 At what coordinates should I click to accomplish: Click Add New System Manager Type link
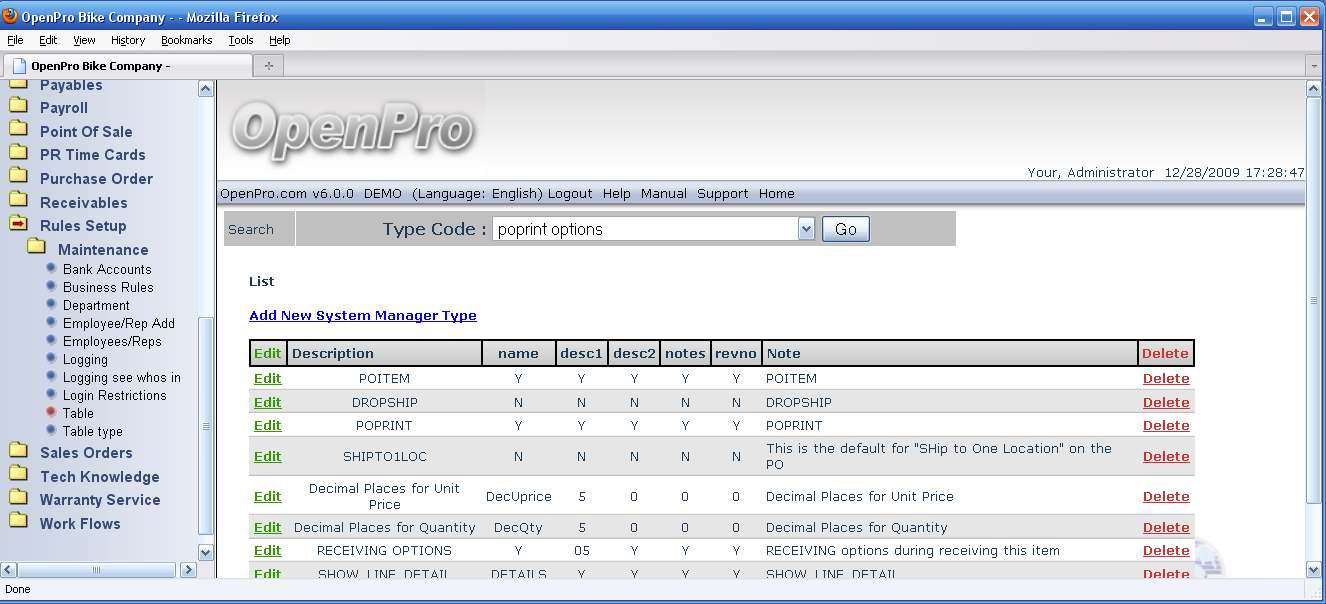tap(362, 315)
